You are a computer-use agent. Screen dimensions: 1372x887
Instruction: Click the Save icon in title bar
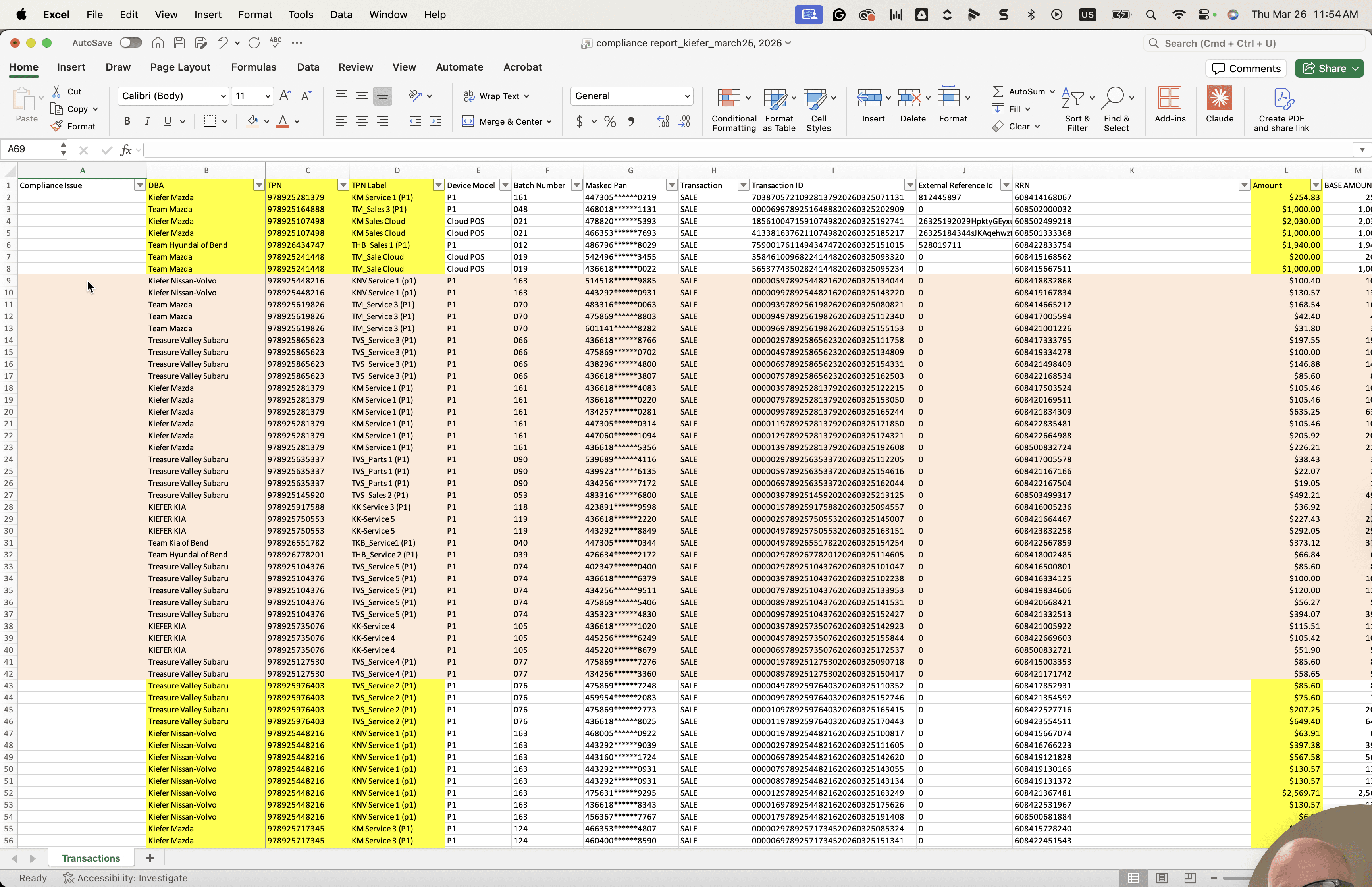[179, 42]
